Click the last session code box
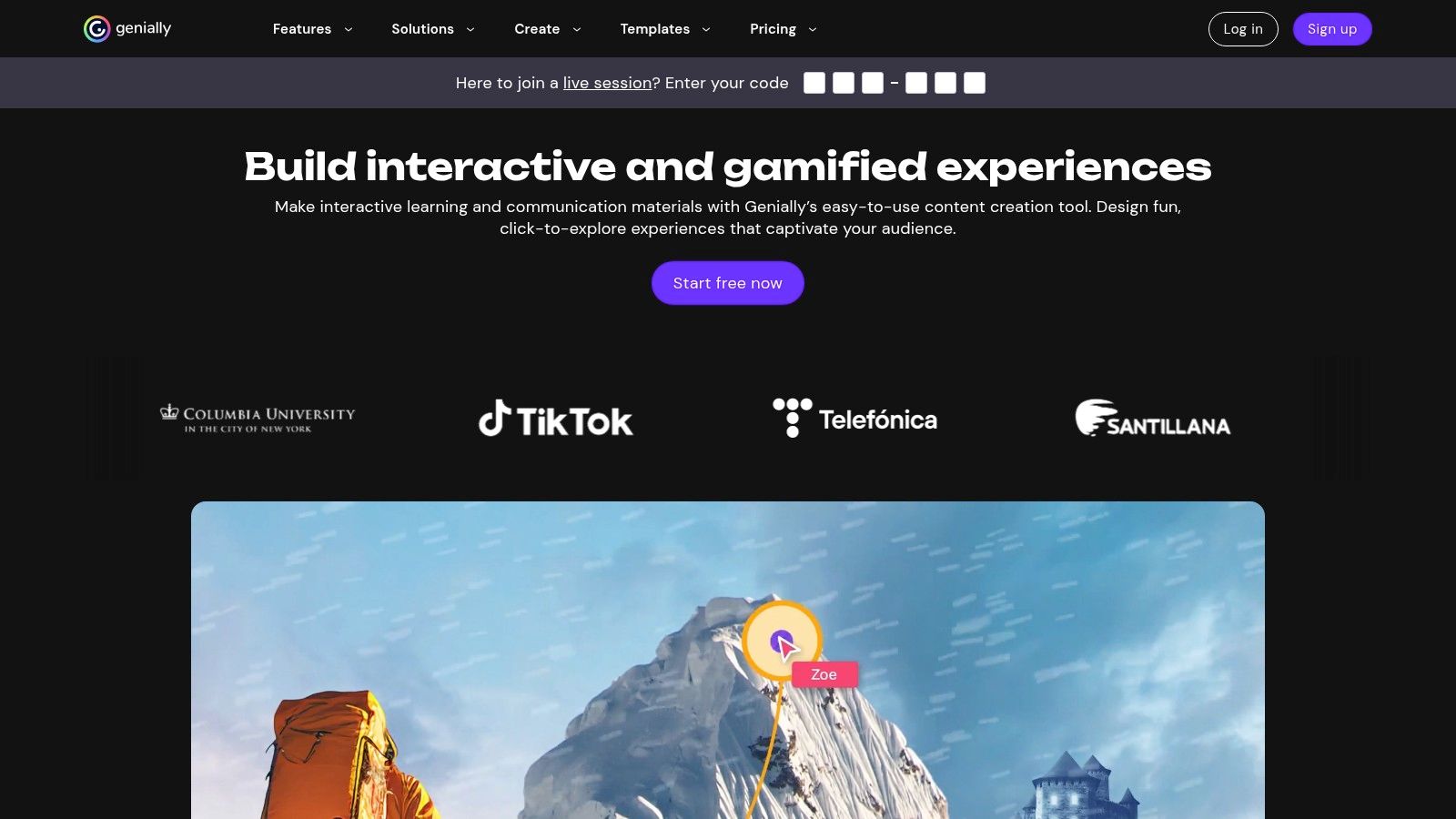1456x819 pixels. tap(975, 83)
